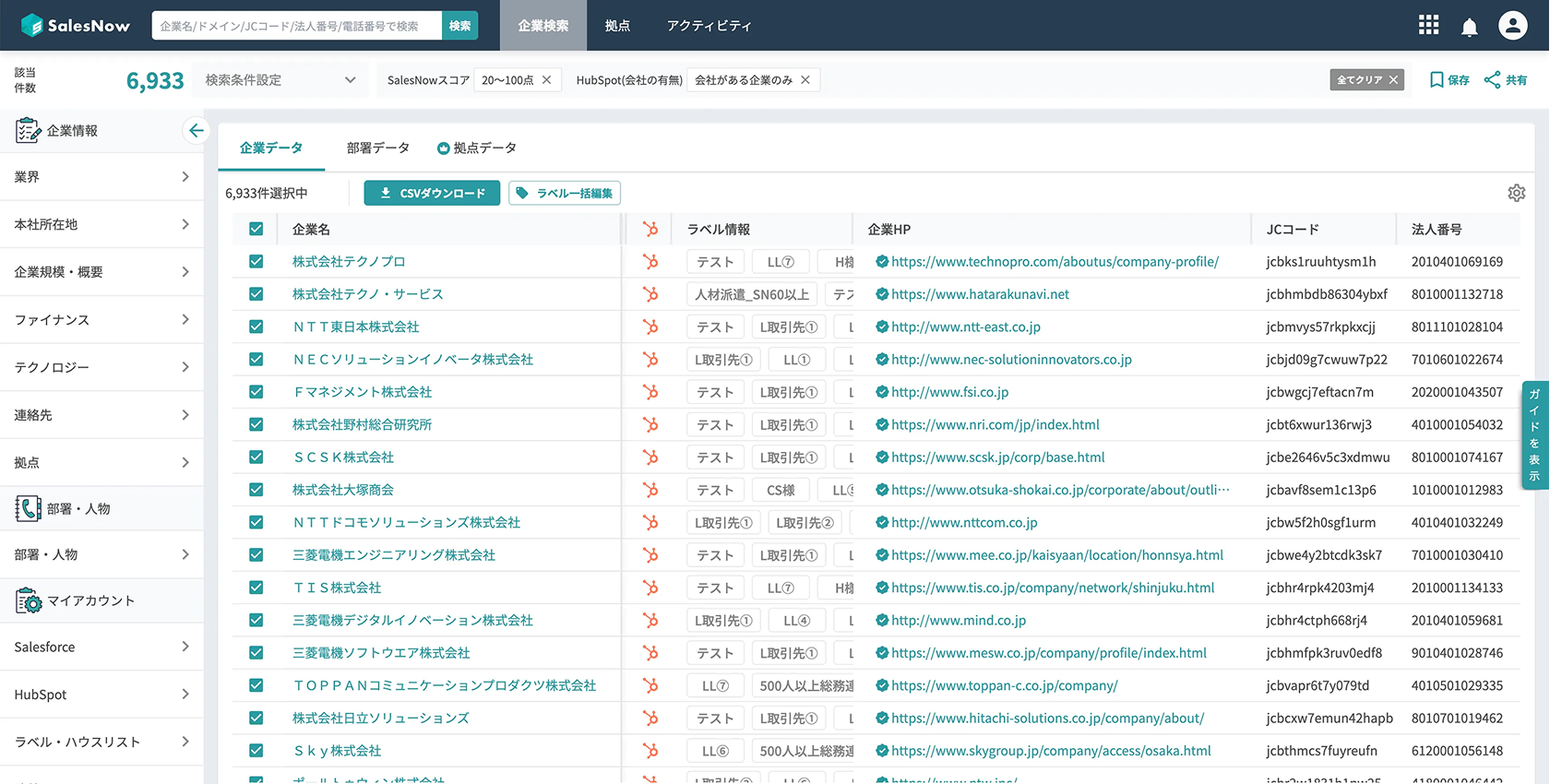Click verified badge beside www.mind.co.jp URL
This screenshot has height=784, width=1550.
(882, 621)
